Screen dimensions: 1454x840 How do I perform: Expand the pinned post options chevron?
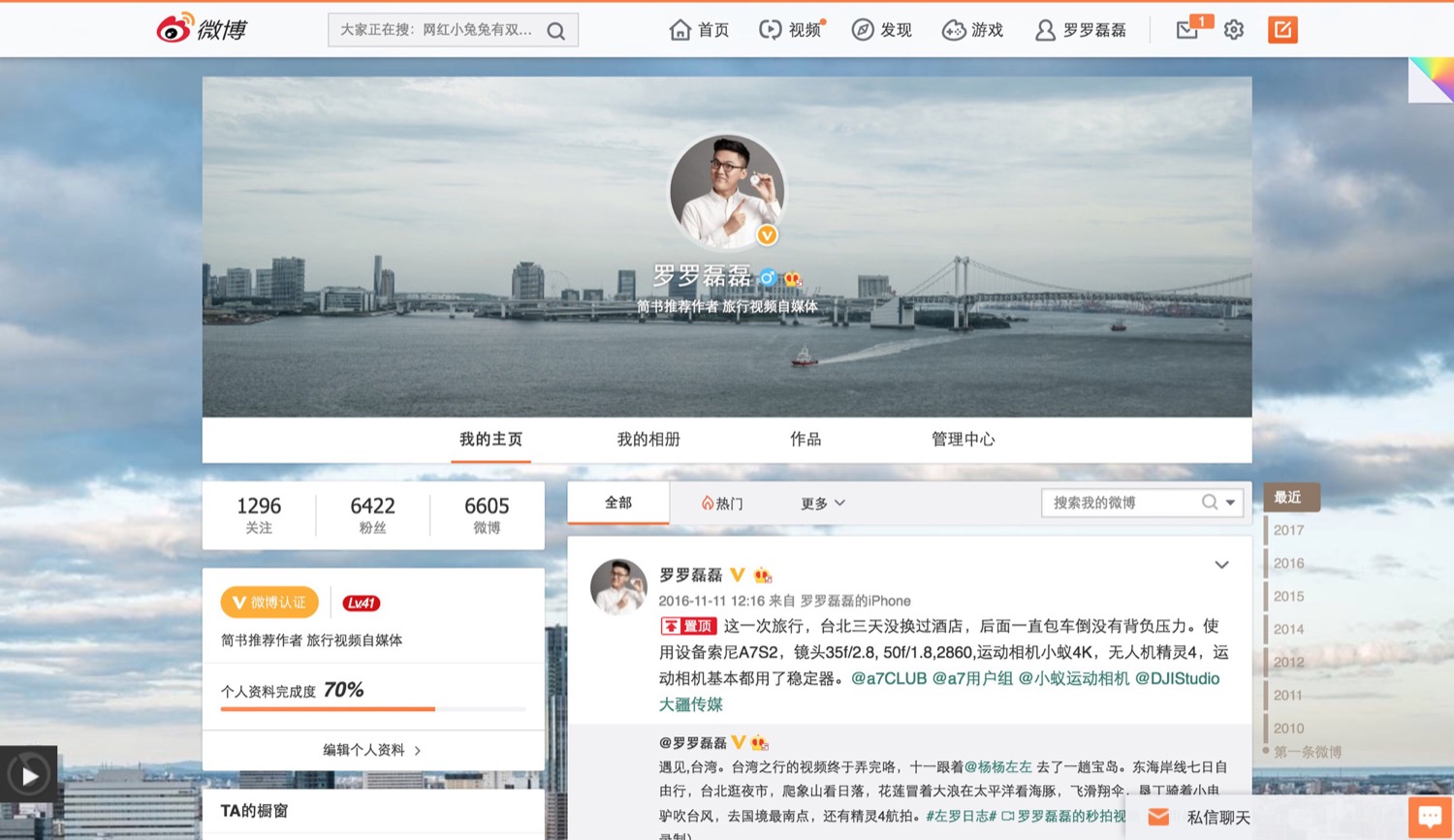coord(1221,565)
